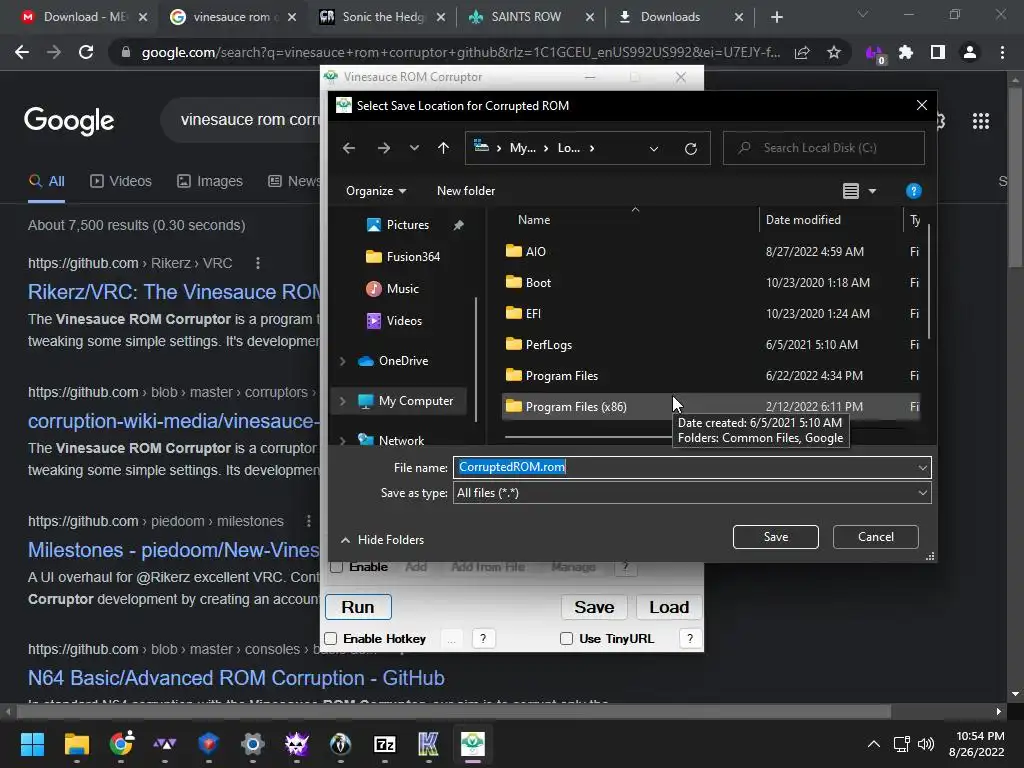
Task: Toggle Enable Hotkey checkbox
Action: coord(331,639)
